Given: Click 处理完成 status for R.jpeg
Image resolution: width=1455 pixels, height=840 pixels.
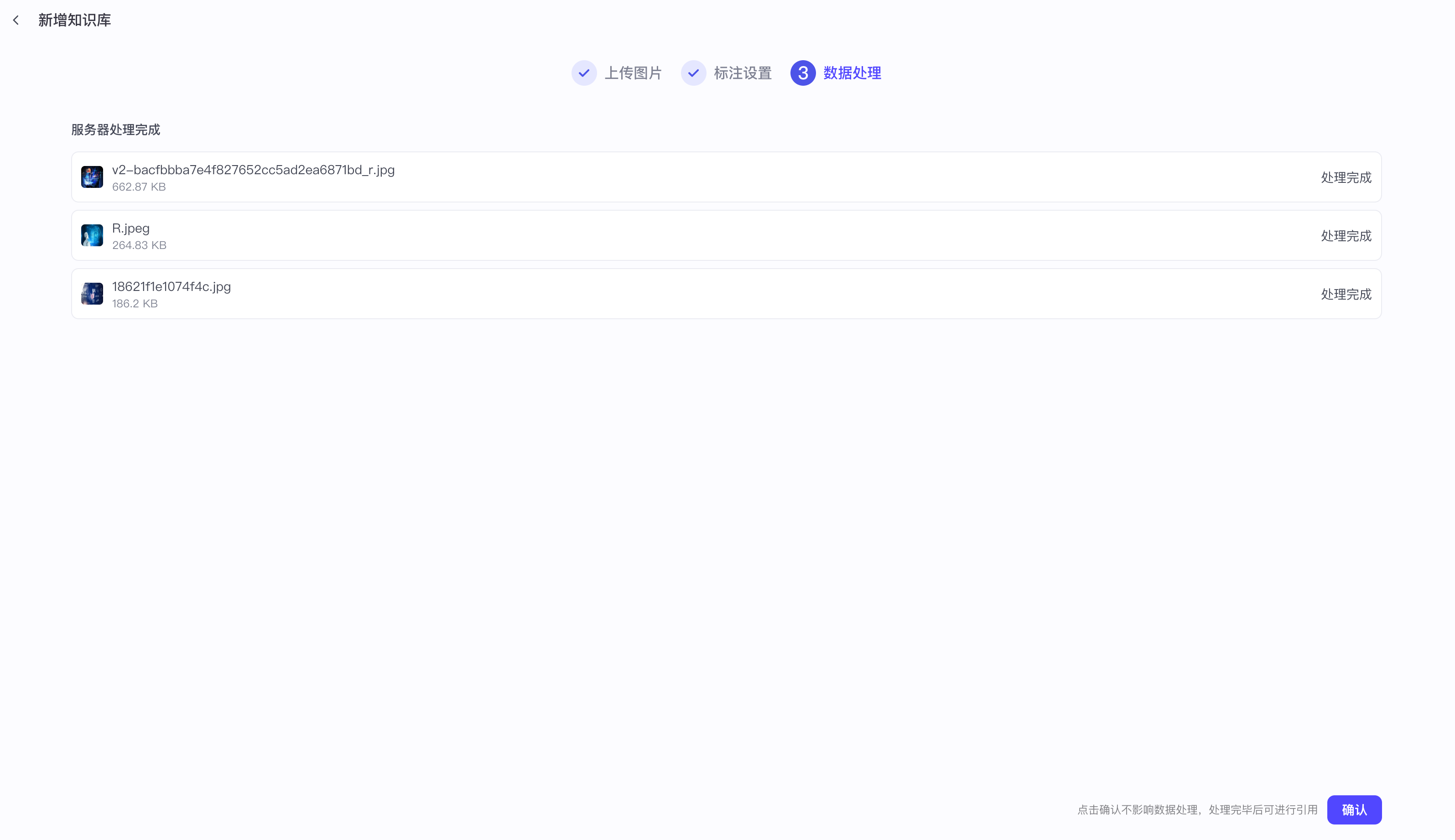Looking at the screenshot, I should coord(1346,236).
